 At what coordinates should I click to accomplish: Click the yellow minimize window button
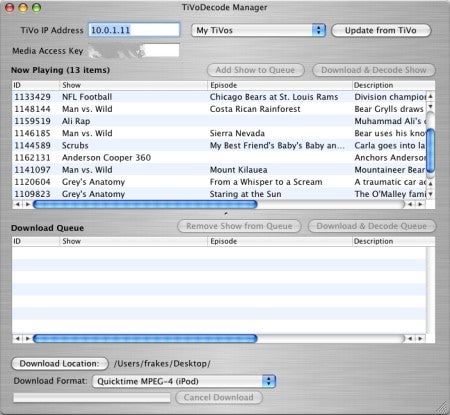pos(23,8)
